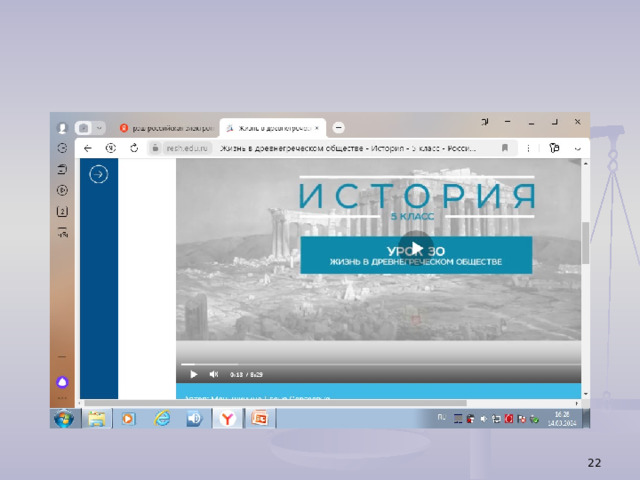This screenshot has height=480, width=640.
Task: Open the three-dot page options menu
Action: coord(528,148)
